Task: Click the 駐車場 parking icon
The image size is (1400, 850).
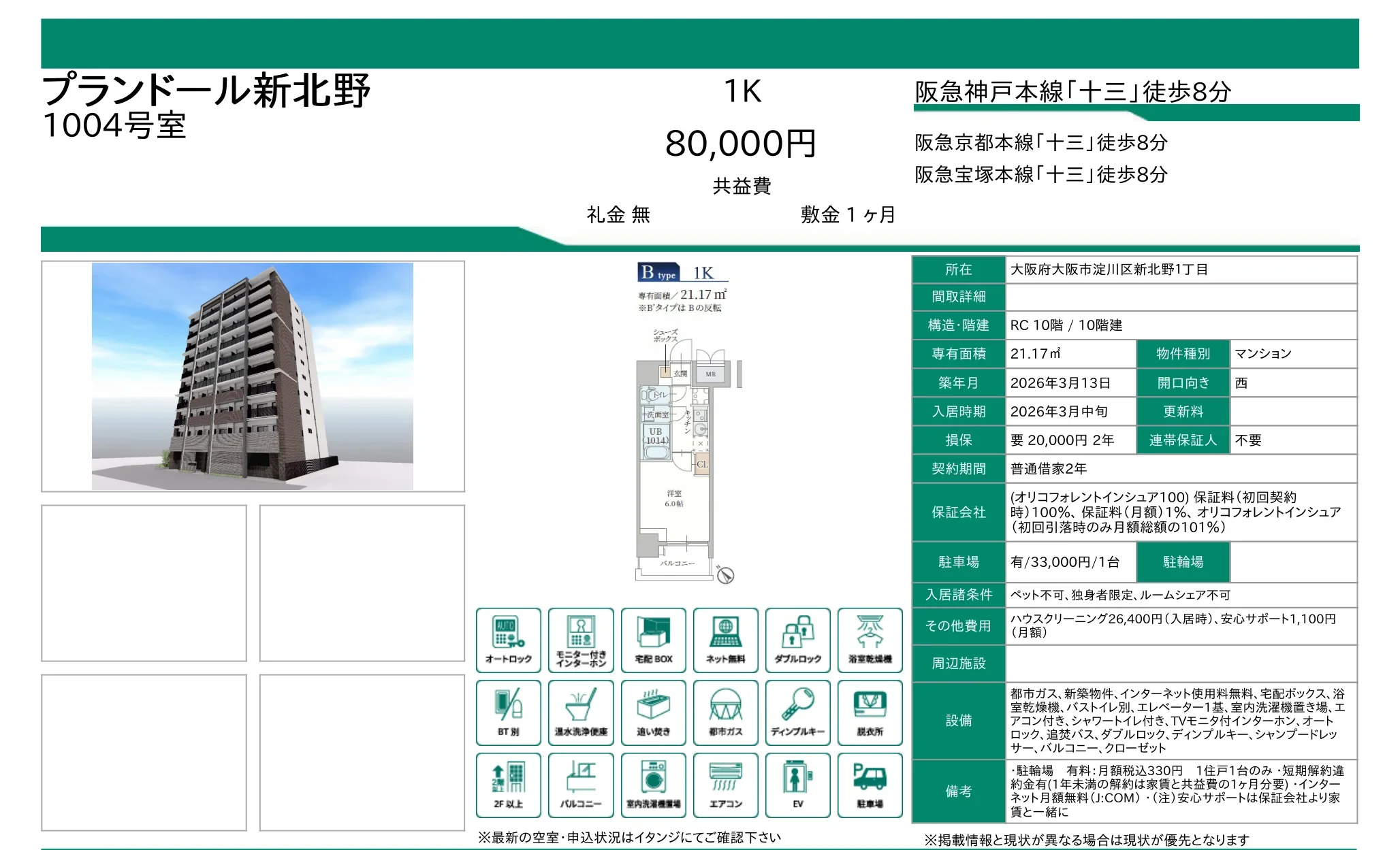Action: (870, 784)
